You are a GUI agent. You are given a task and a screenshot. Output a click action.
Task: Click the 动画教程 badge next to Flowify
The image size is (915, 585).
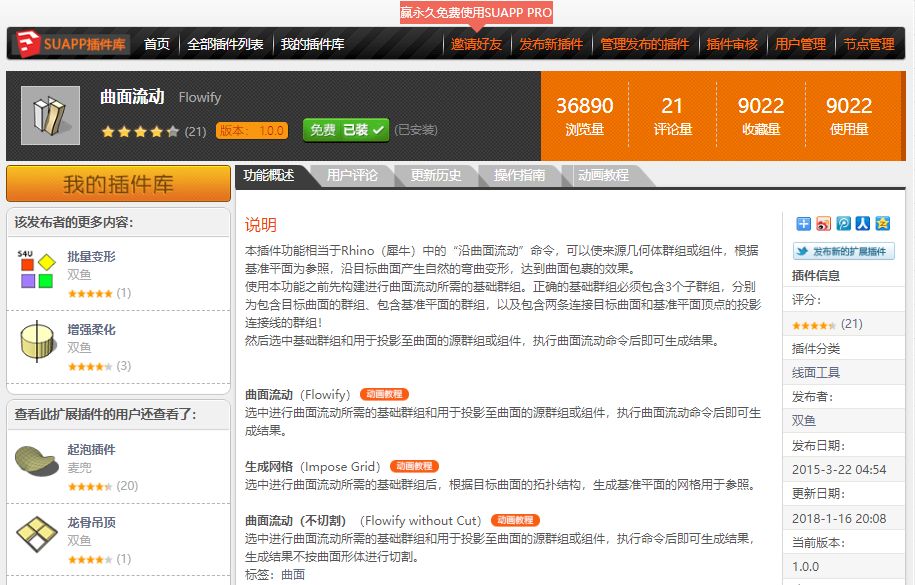(384, 394)
